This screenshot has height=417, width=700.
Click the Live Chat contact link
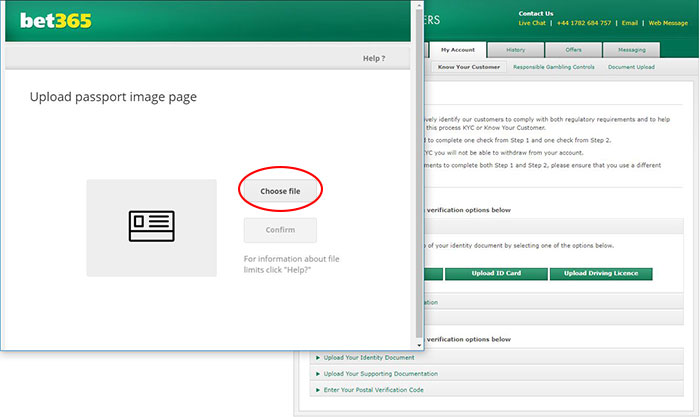click(532, 23)
